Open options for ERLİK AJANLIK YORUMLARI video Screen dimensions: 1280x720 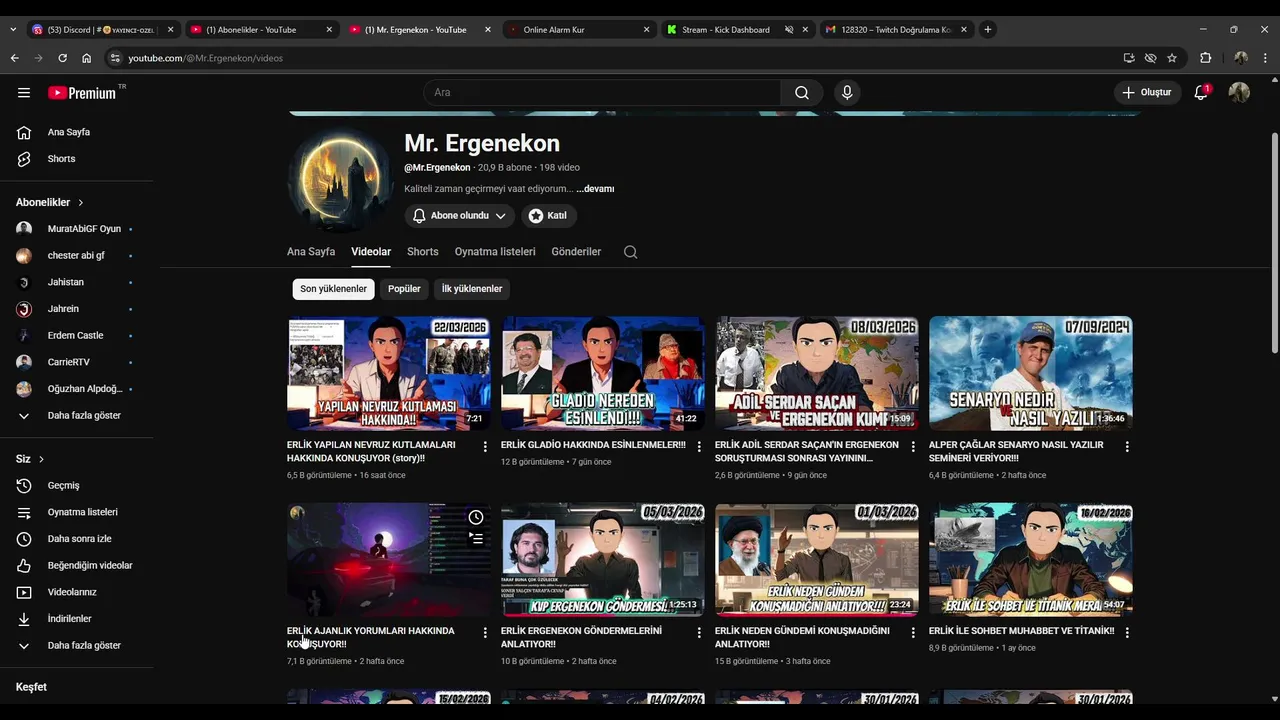click(x=485, y=633)
